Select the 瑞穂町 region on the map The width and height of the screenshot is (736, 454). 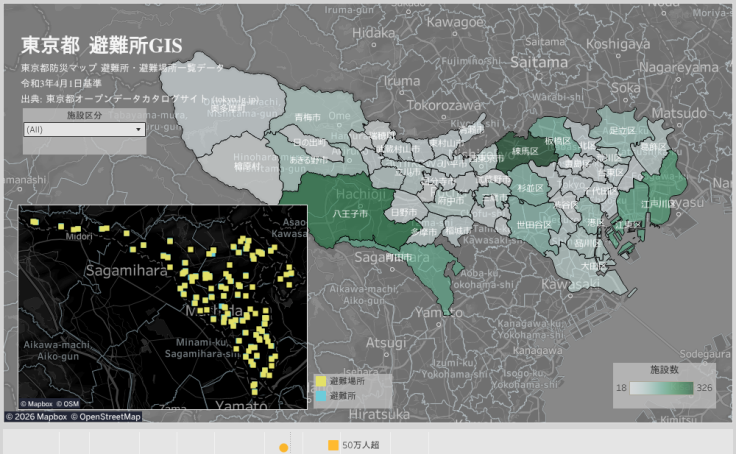tap(381, 135)
